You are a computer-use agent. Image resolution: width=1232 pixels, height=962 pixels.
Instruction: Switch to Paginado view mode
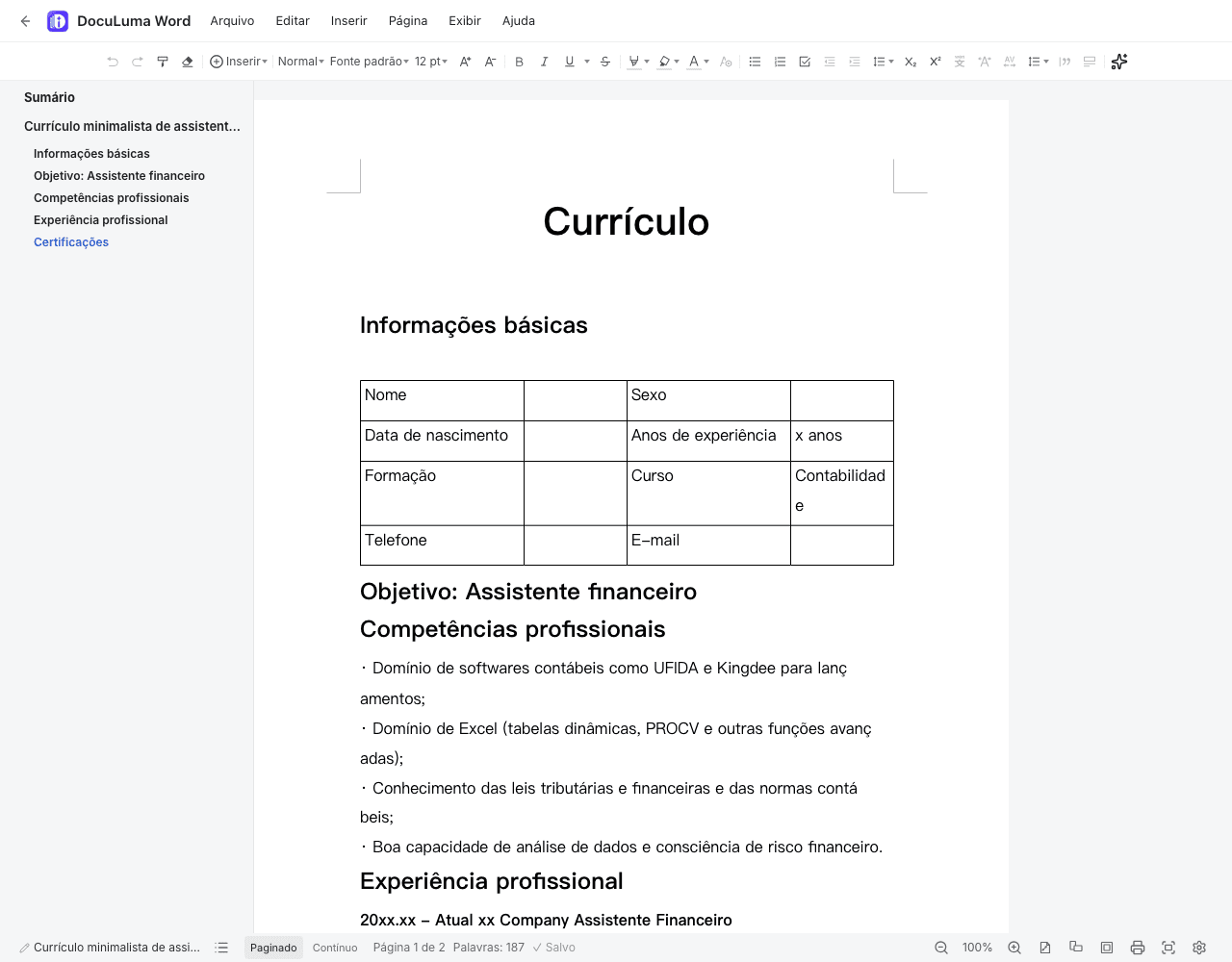(x=273, y=948)
